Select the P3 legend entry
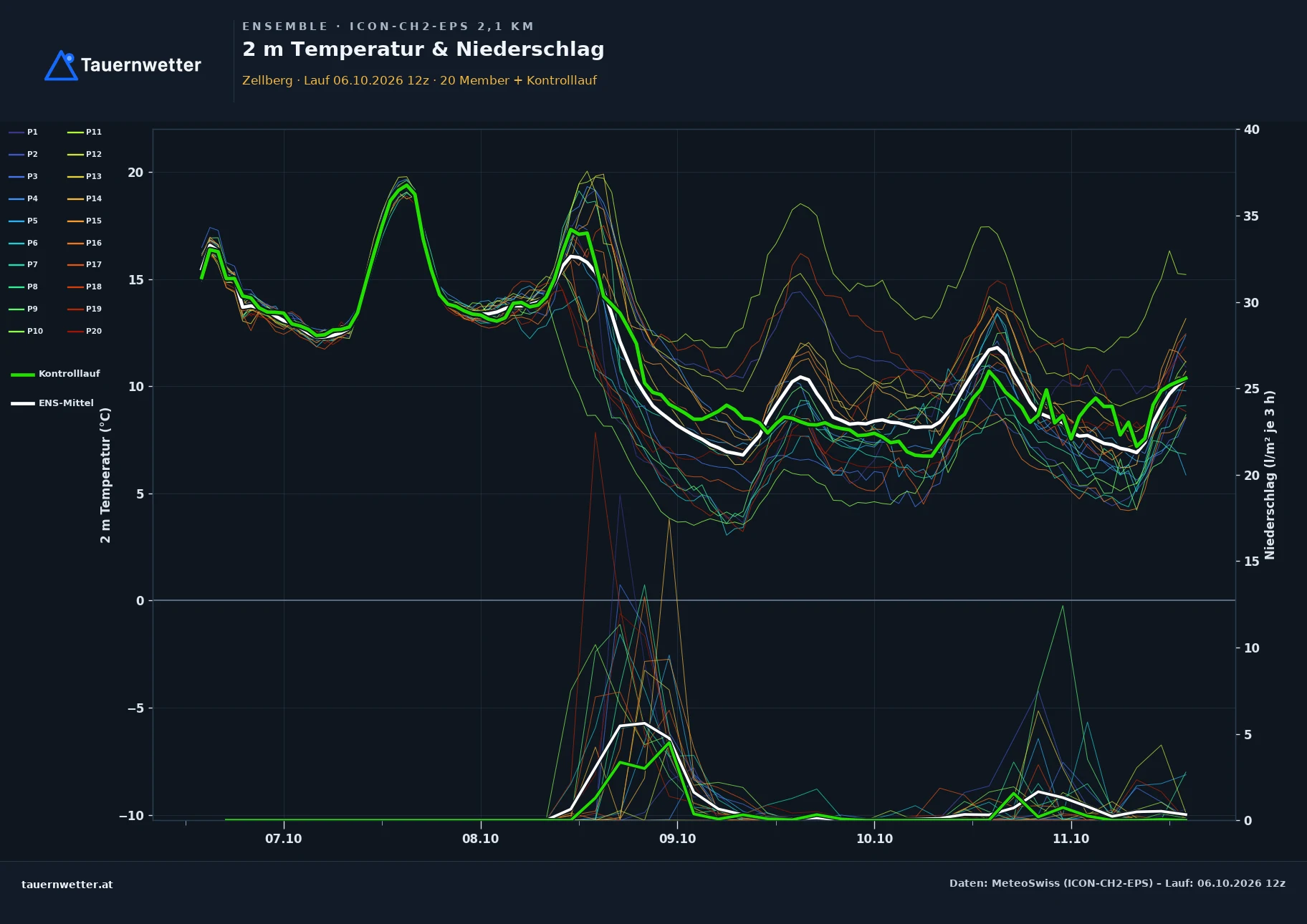This screenshot has height=924, width=1307. (24, 176)
